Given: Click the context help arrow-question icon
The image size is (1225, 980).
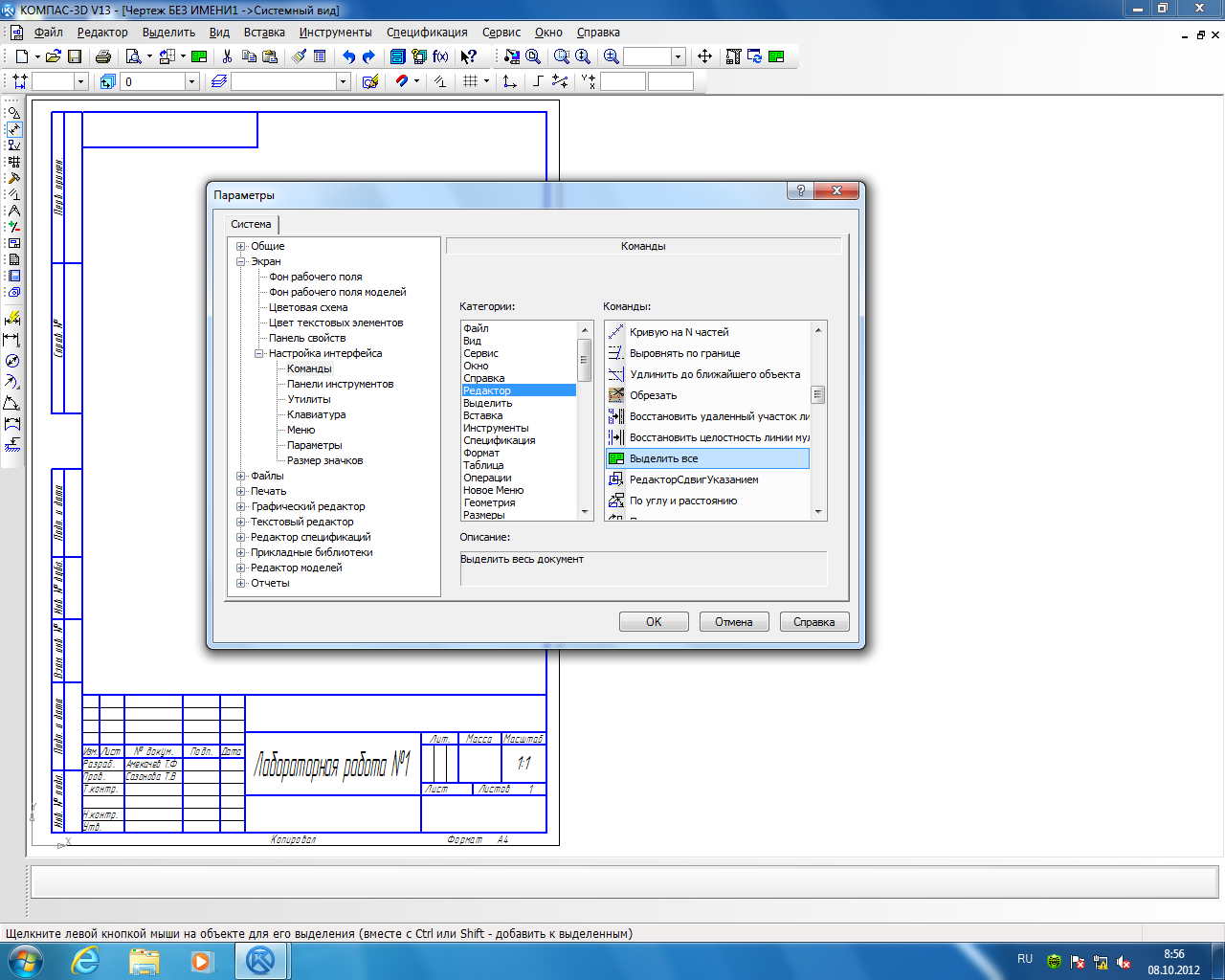Looking at the screenshot, I should coord(469,56).
